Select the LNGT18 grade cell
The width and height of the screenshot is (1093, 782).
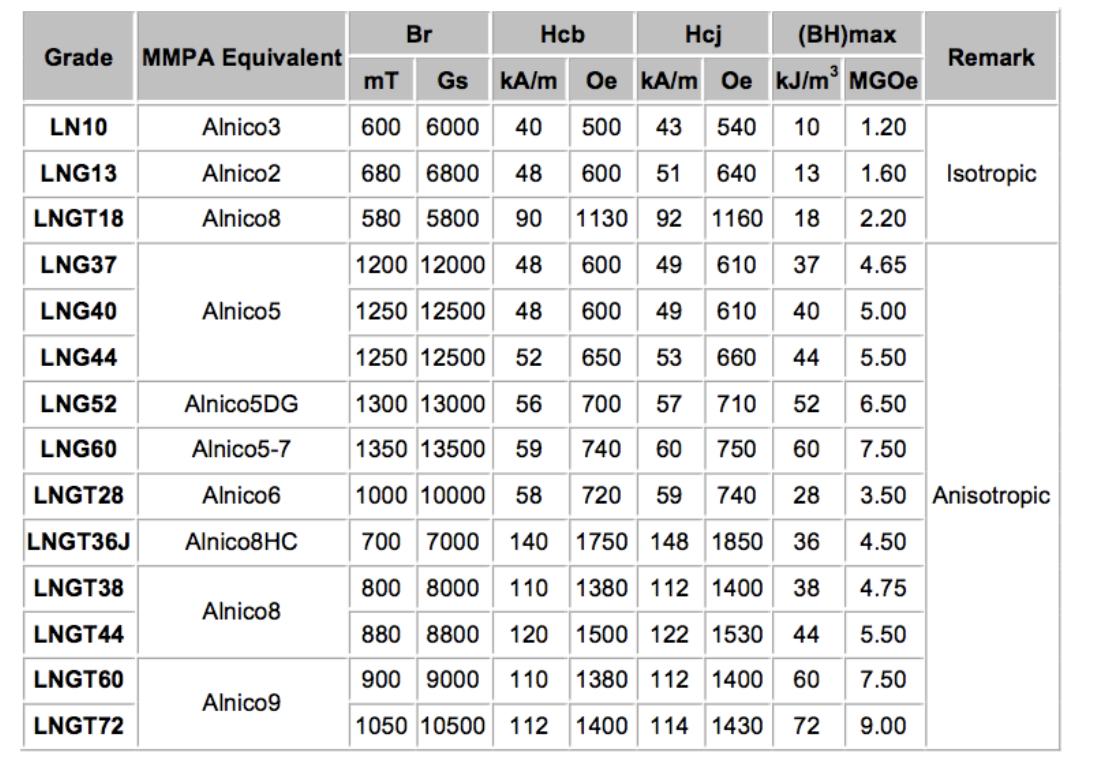point(78,219)
